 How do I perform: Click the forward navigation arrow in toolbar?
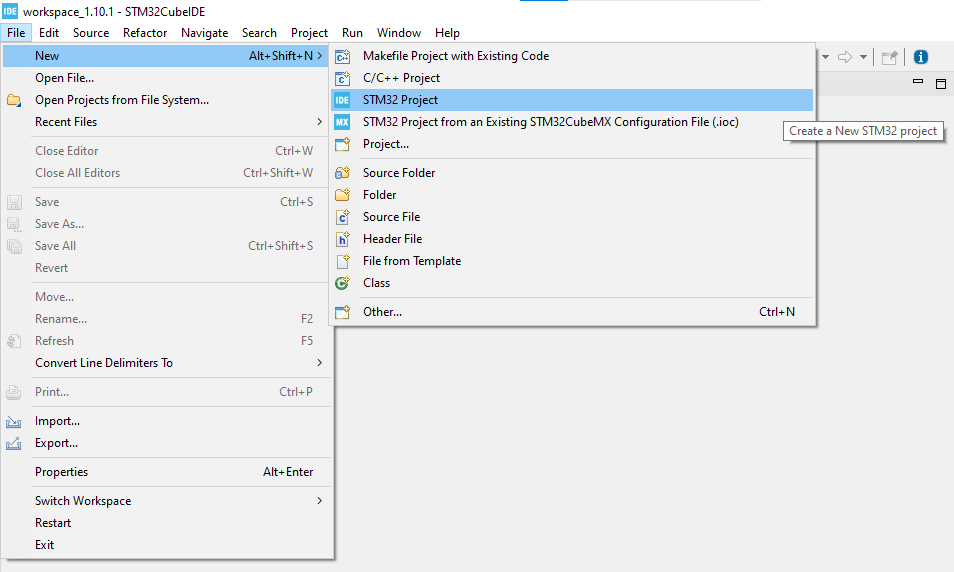(844, 57)
